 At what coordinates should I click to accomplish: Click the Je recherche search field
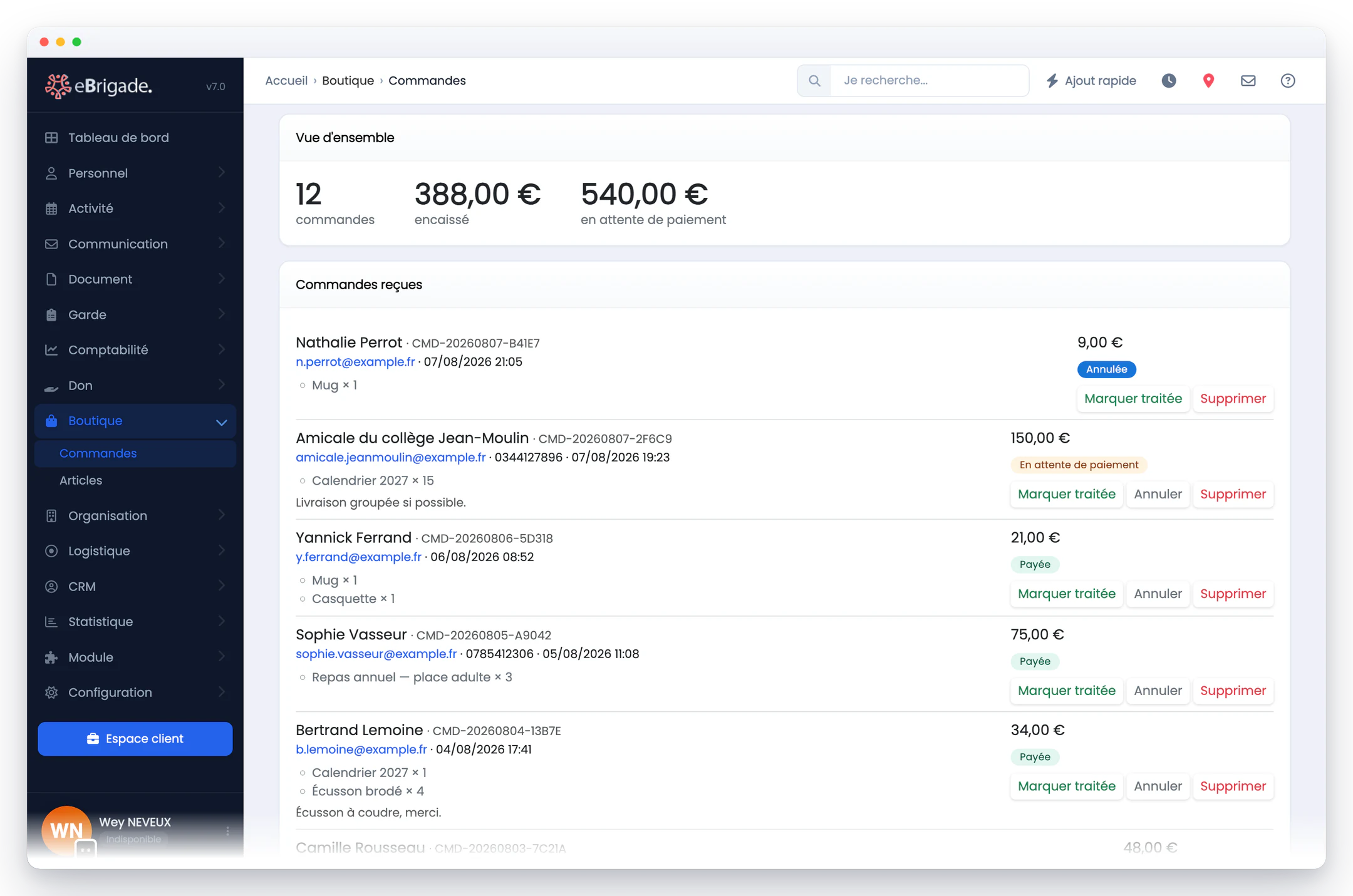(x=930, y=81)
